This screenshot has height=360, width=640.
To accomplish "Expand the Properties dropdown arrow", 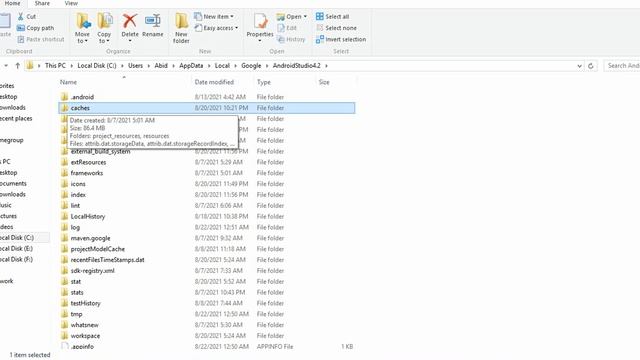I will [260, 41].
